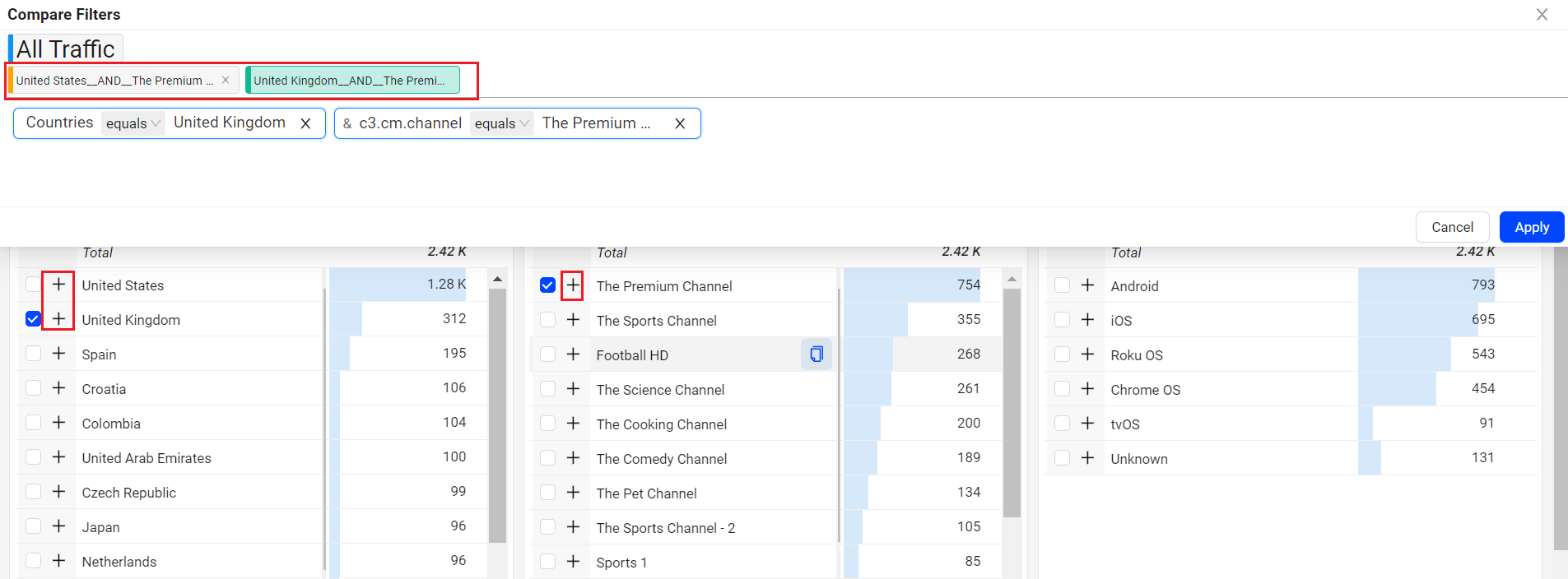This screenshot has width=1568, height=579.
Task: Click the channel list vertical scrollbar thumb
Action: (1012, 403)
